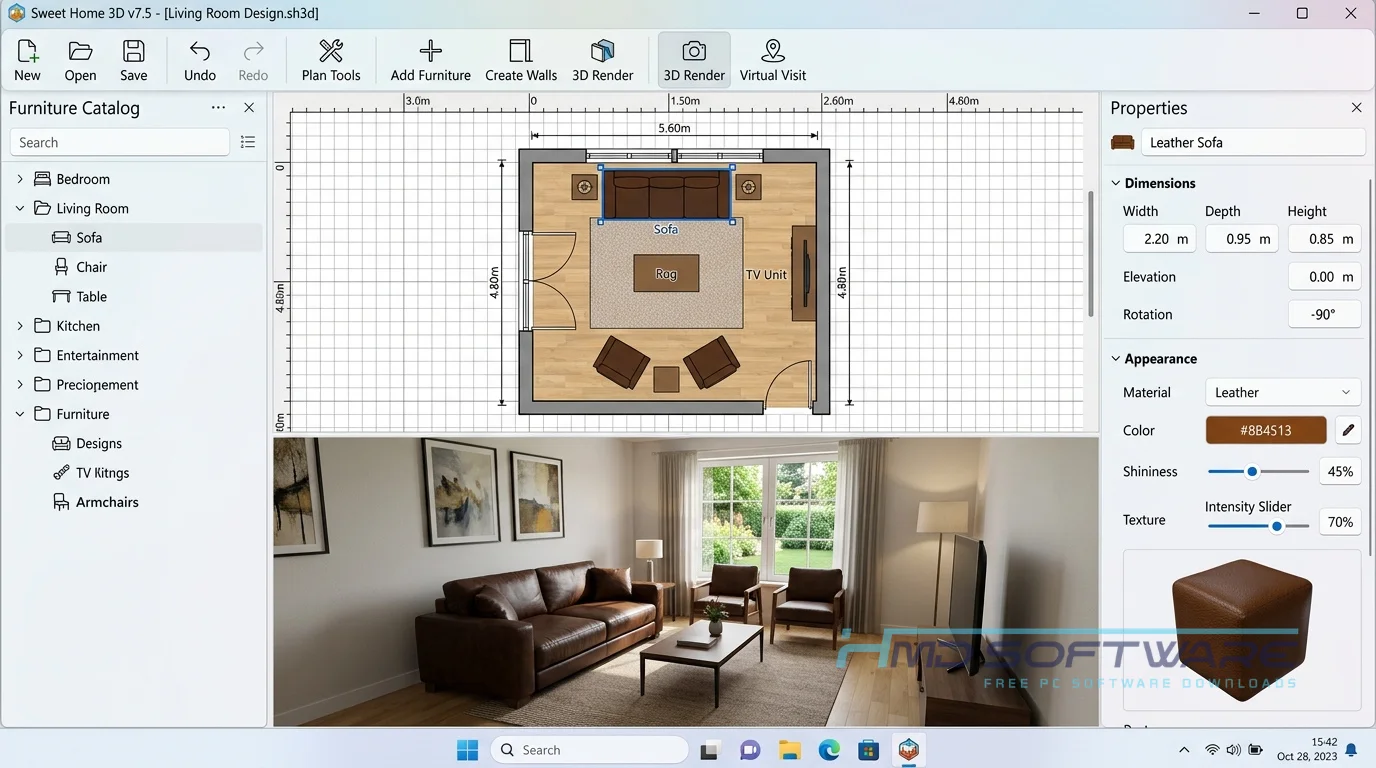1376x768 pixels.
Task: Click the #8B4513 color swatch
Action: click(x=1266, y=430)
